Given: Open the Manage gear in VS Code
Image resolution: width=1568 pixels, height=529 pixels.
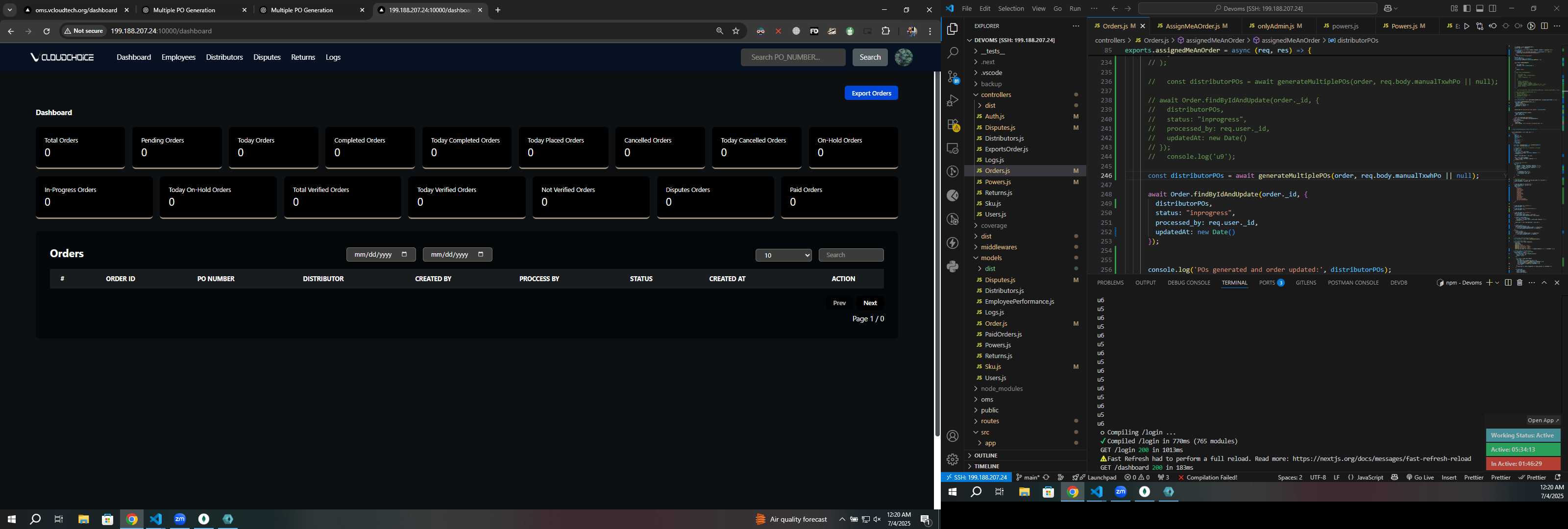Looking at the screenshot, I should pyautogui.click(x=953, y=459).
